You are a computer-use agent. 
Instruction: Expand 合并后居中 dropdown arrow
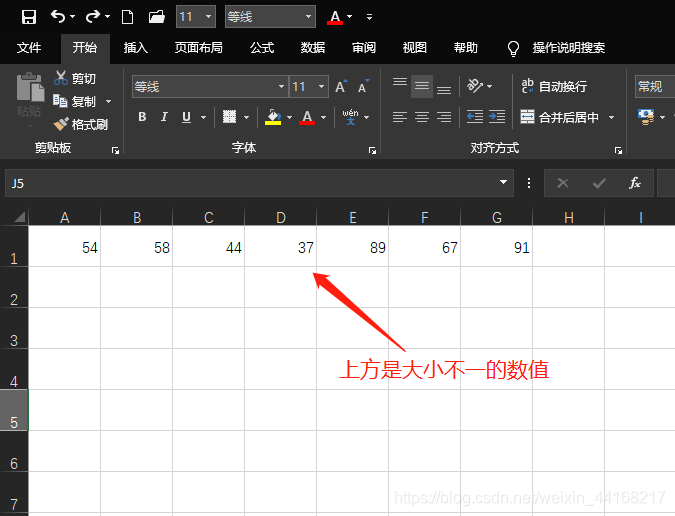[x=611, y=117]
